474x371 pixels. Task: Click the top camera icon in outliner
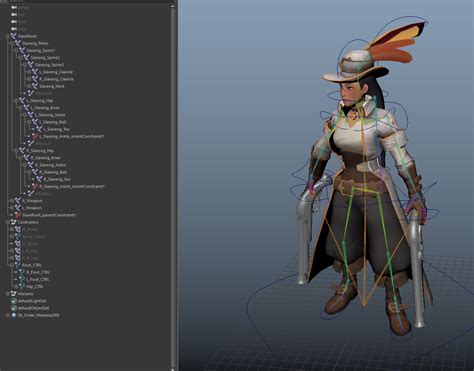[x=14, y=15]
